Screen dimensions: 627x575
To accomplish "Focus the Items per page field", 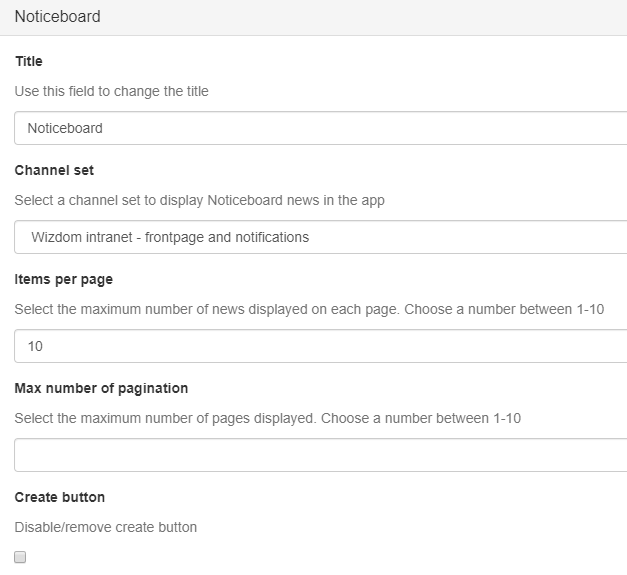I will (320, 346).
